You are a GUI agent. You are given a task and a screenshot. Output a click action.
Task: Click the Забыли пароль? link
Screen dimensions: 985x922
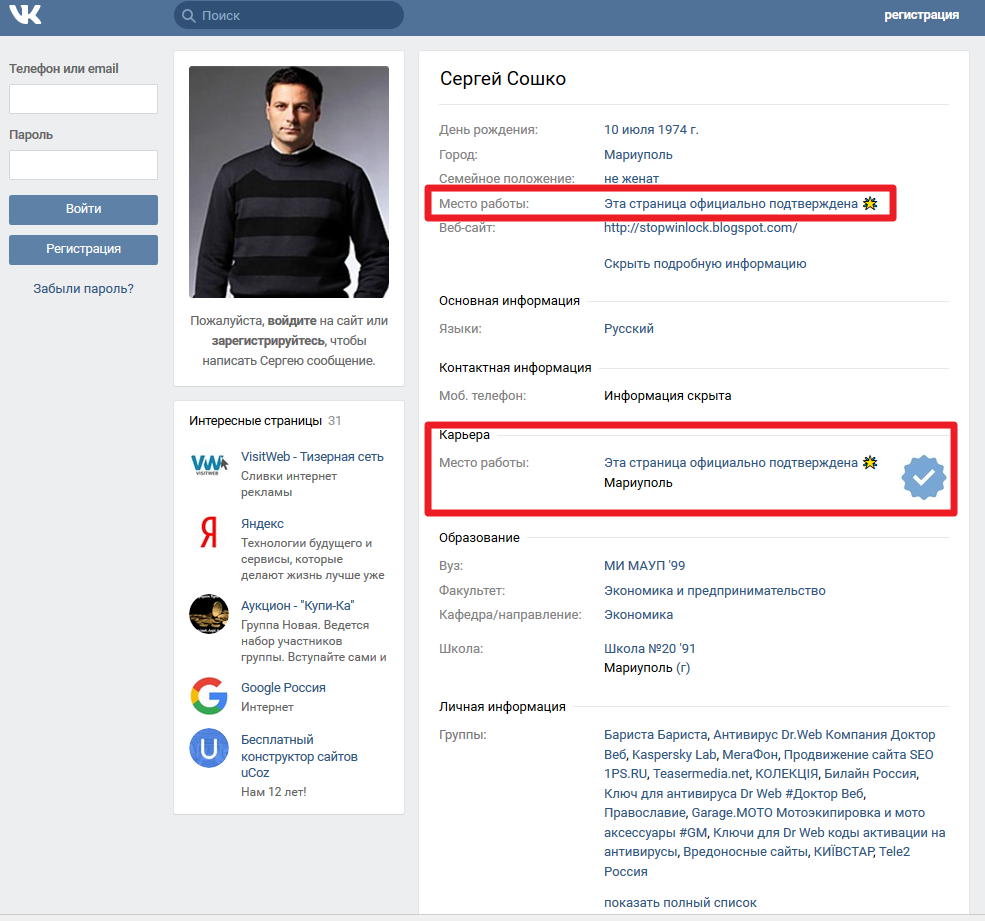(83, 289)
